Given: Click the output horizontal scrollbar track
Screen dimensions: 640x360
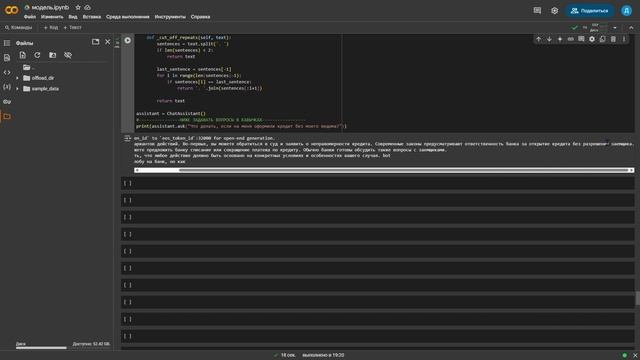Looking at the screenshot, I should click(x=384, y=170).
